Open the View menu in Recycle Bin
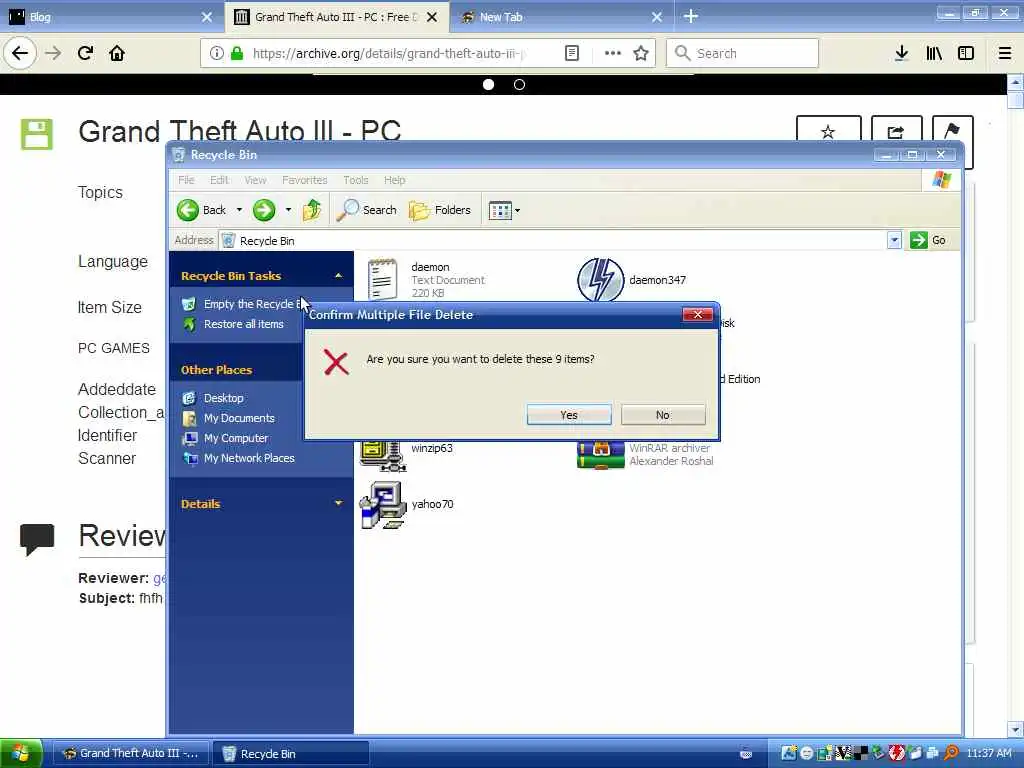Screen dimensions: 1024x768 [x=255, y=180]
